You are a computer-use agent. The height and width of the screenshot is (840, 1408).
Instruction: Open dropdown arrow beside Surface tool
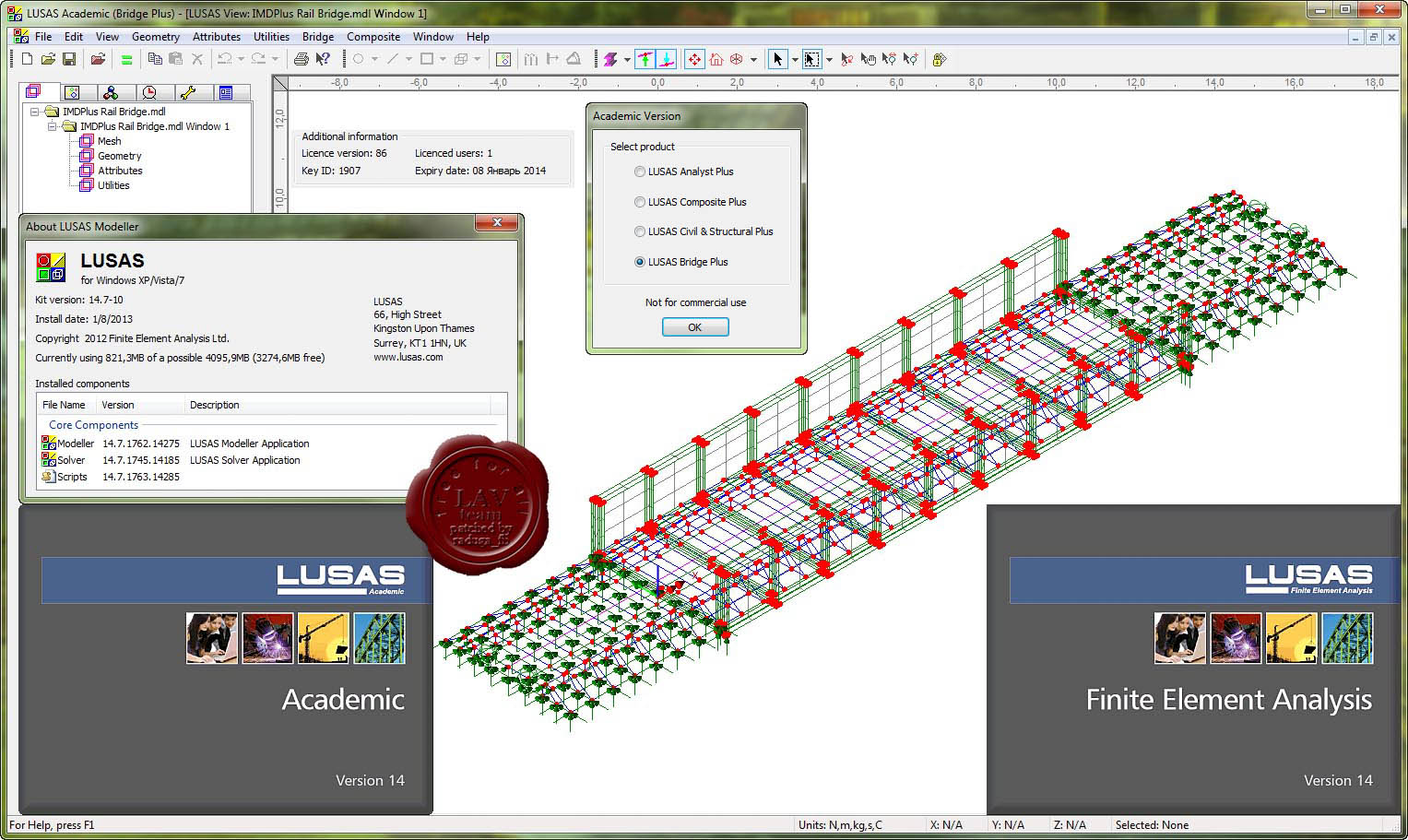443,59
